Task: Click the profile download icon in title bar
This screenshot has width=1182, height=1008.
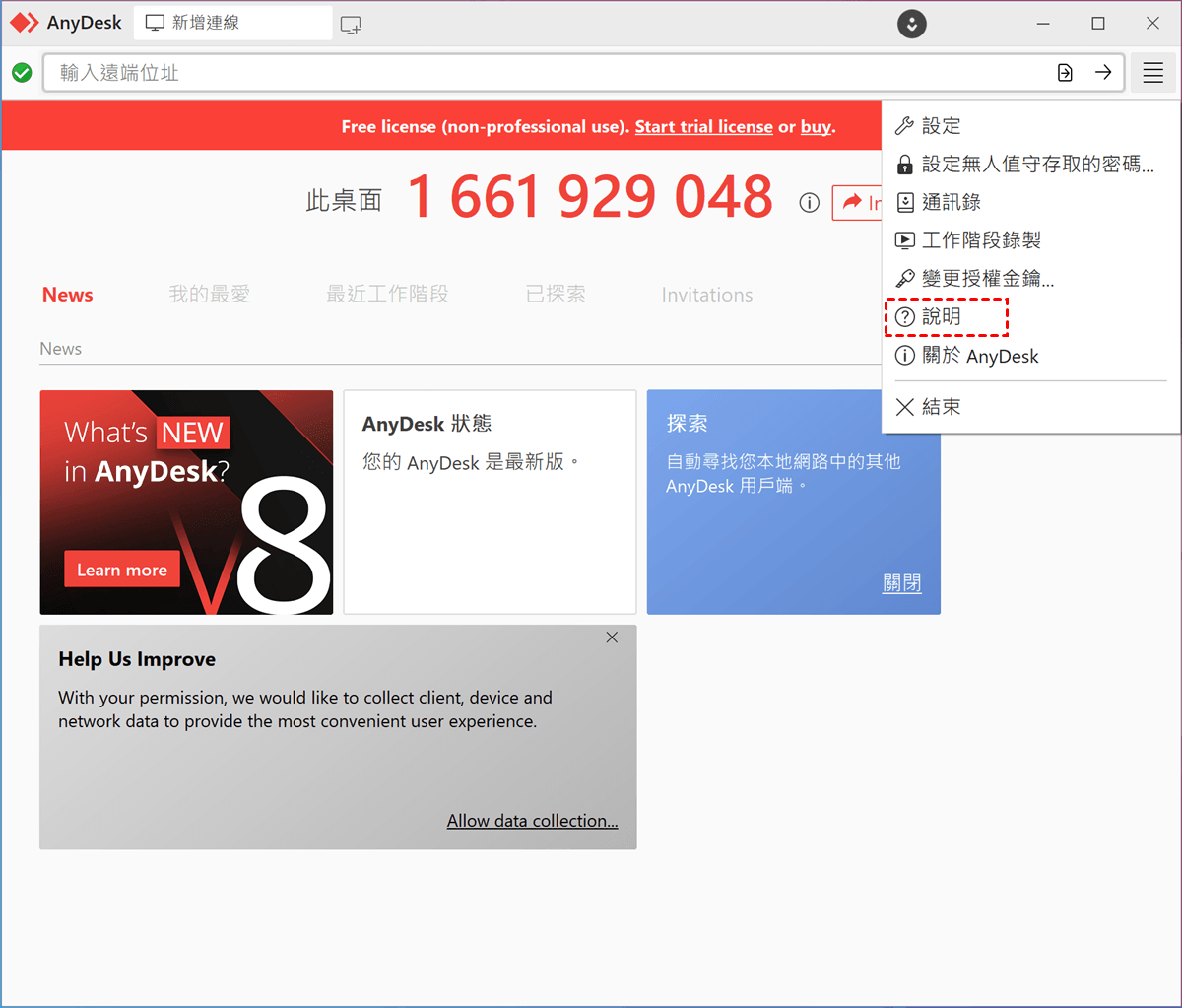Action: click(912, 24)
